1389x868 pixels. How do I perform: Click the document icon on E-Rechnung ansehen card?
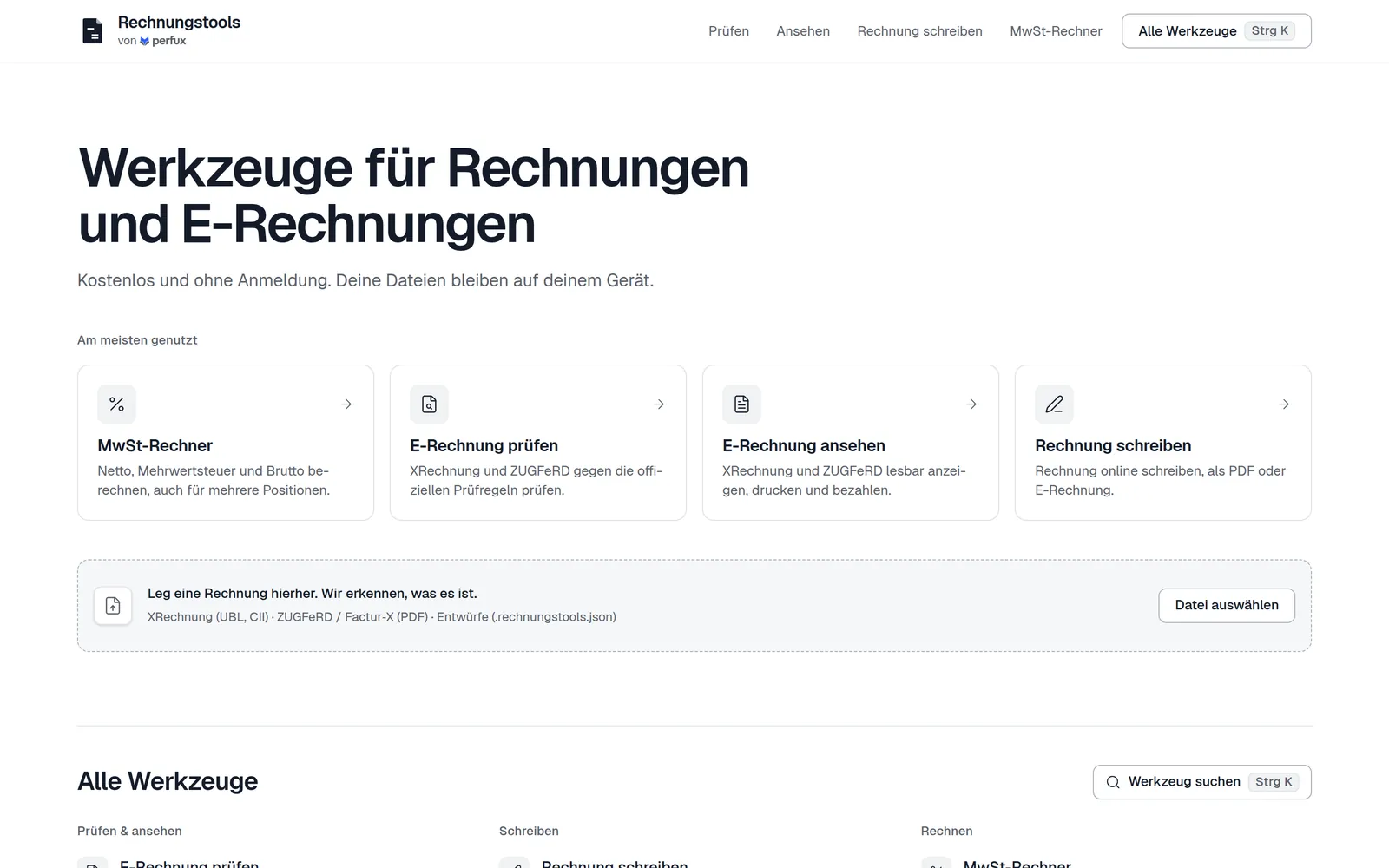741,404
